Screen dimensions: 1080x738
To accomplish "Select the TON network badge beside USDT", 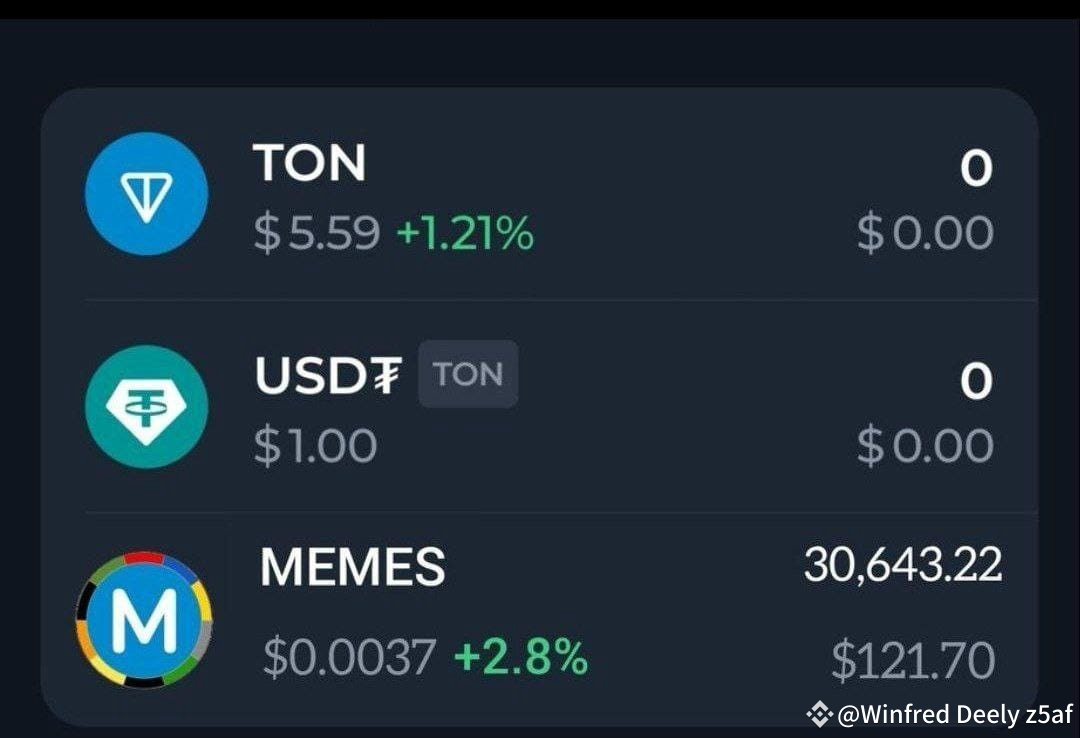I will tap(467, 374).
